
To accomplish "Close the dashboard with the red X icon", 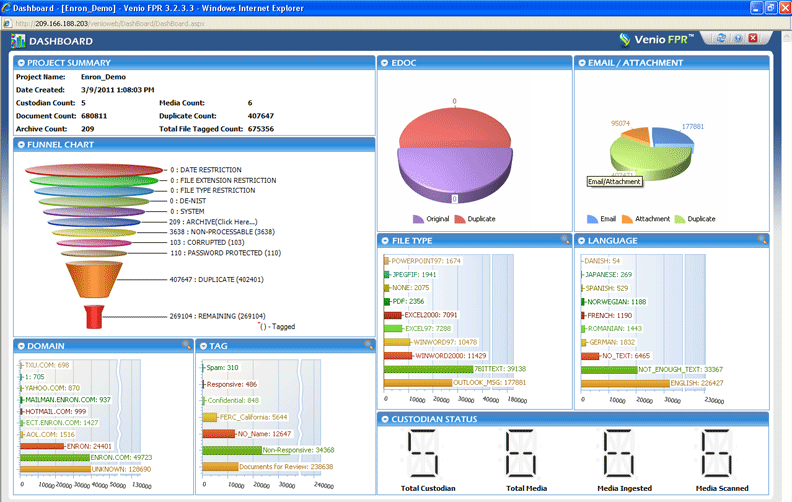I will [753, 38].
